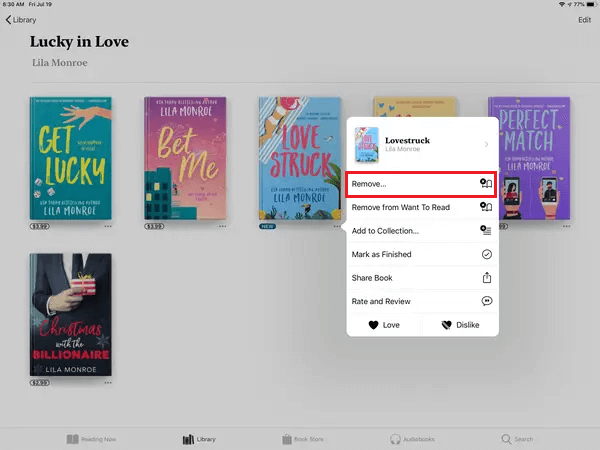Tap the Share Book icon
600x450 pixels.
487,278
